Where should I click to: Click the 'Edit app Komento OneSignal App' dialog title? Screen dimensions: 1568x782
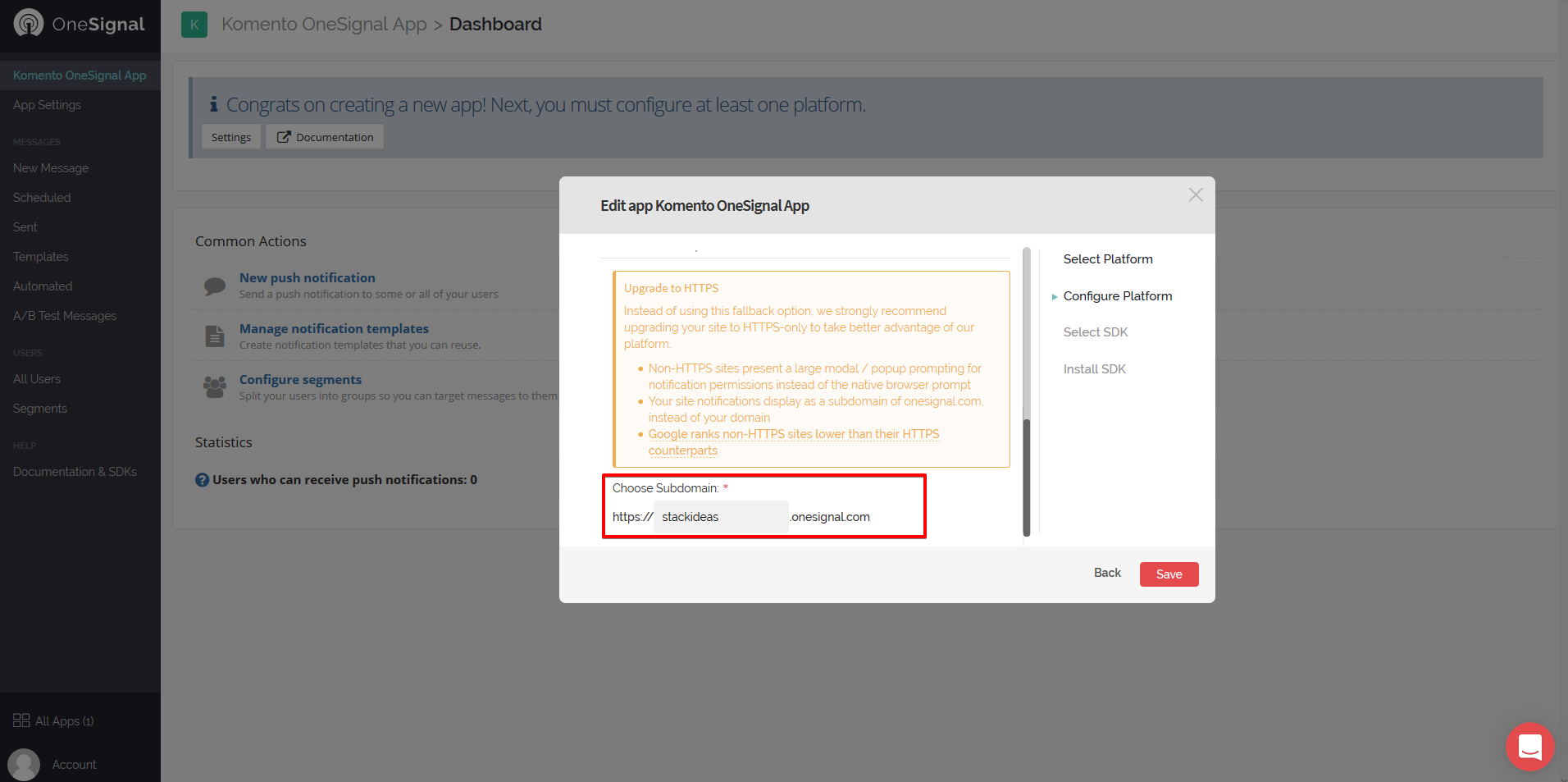pyautogui.click(x=704, y=206)
